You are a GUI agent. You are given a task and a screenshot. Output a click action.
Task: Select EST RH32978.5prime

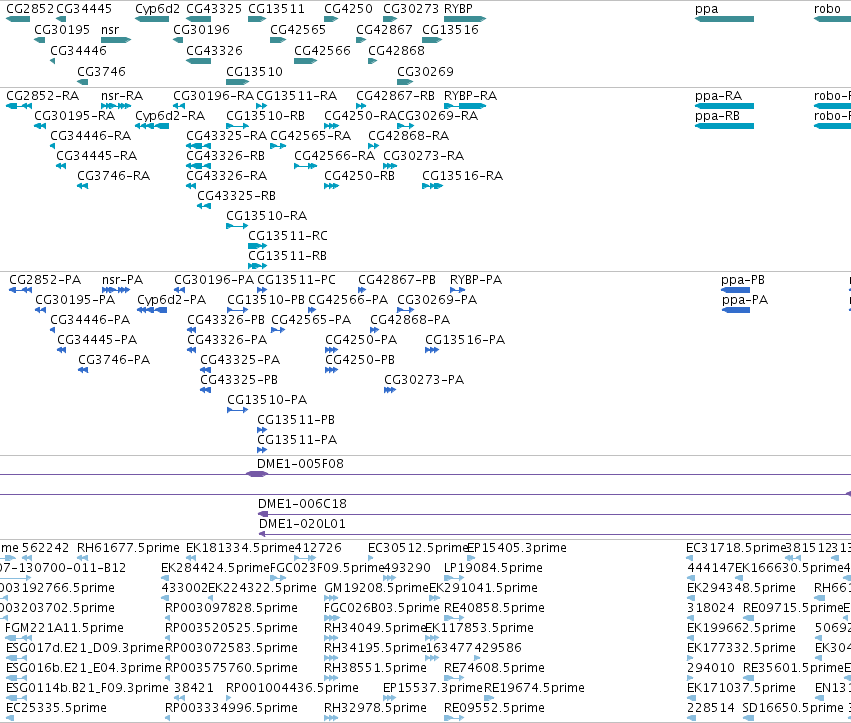375,708
